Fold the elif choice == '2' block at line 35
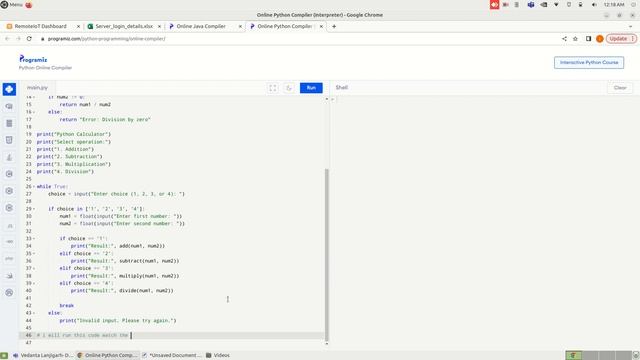Screen dimensions: 640x360 [x=34, y=253]
